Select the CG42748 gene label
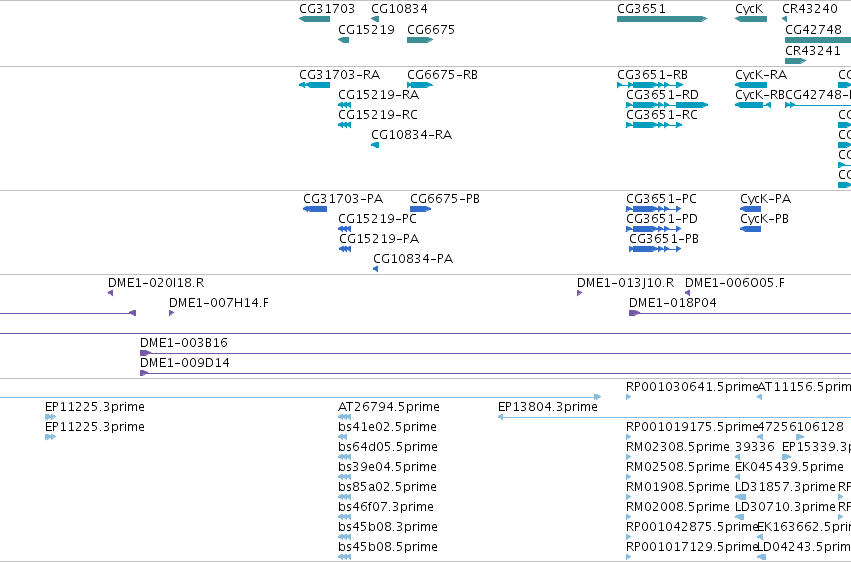Screen dimensions: 851x562 (x=814, y=30)
